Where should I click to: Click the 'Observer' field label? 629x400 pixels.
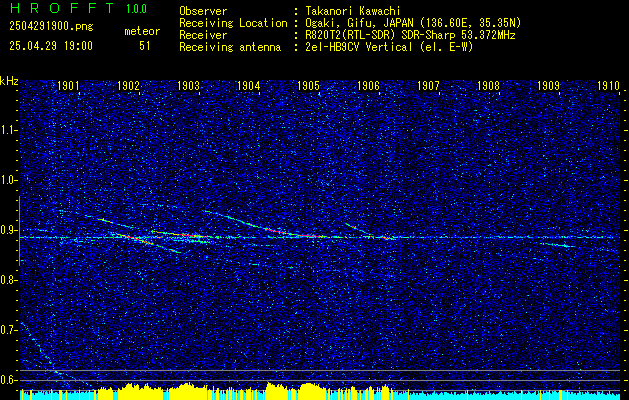click(x=203, y=11)
